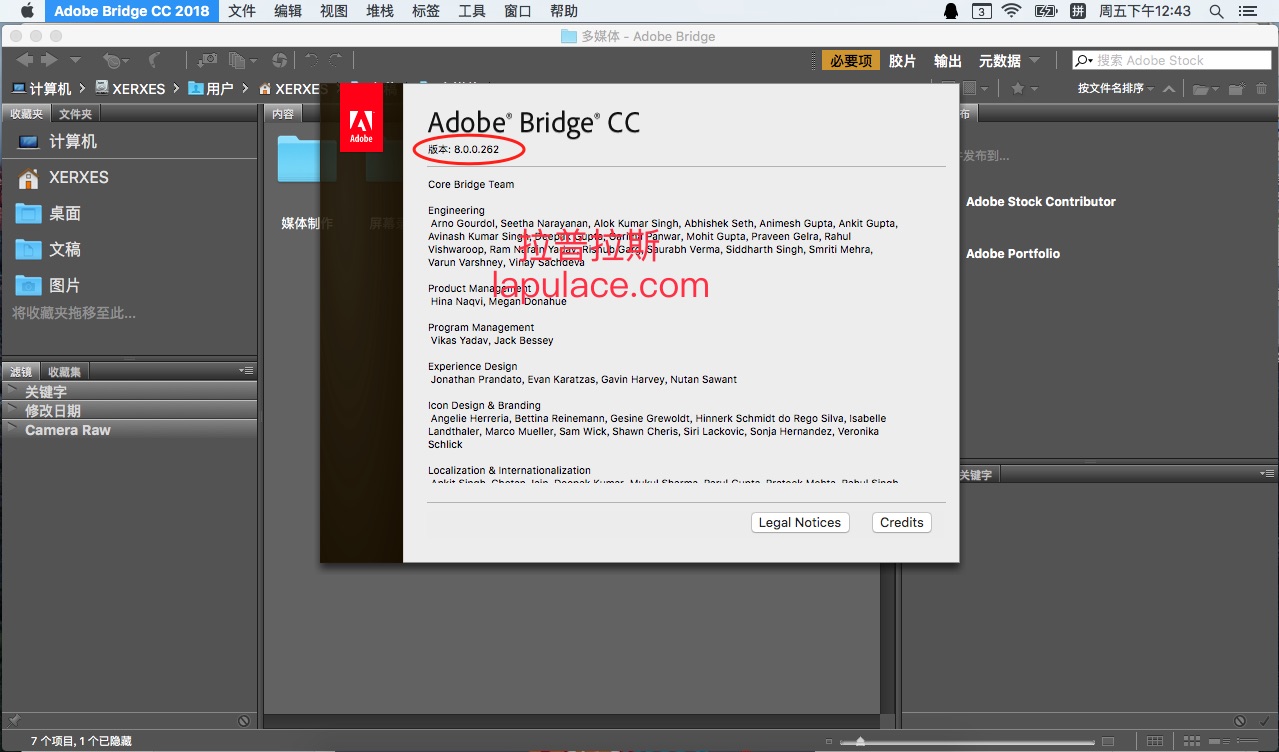Click the Adobe Stock search field

pos(1171,60)
